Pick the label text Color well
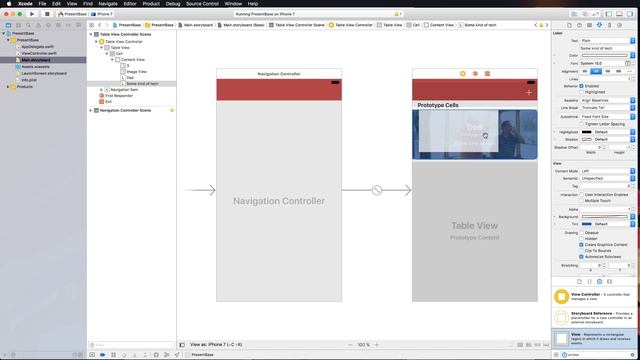This screenshot has width=640, height=360. pos(604,55)
